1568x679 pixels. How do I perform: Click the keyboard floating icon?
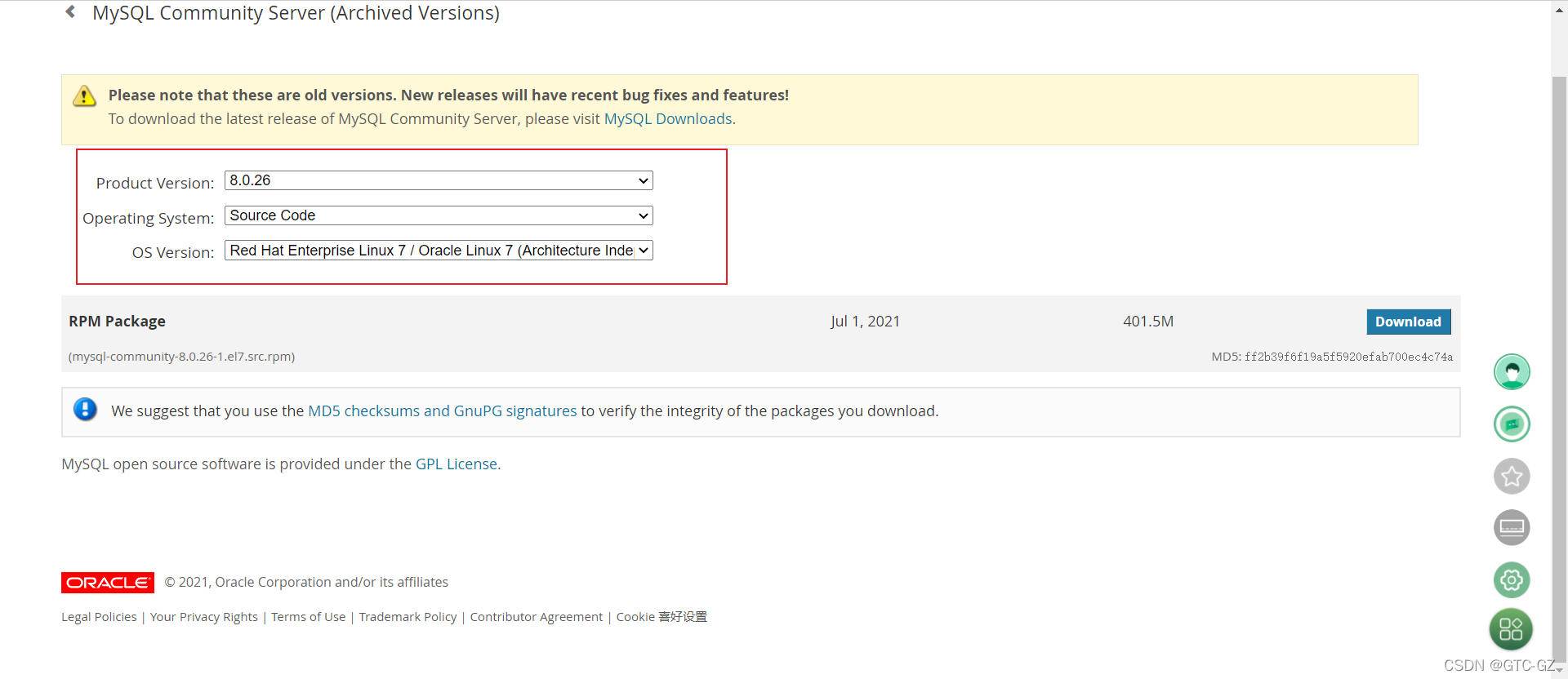click(1512, 528)
